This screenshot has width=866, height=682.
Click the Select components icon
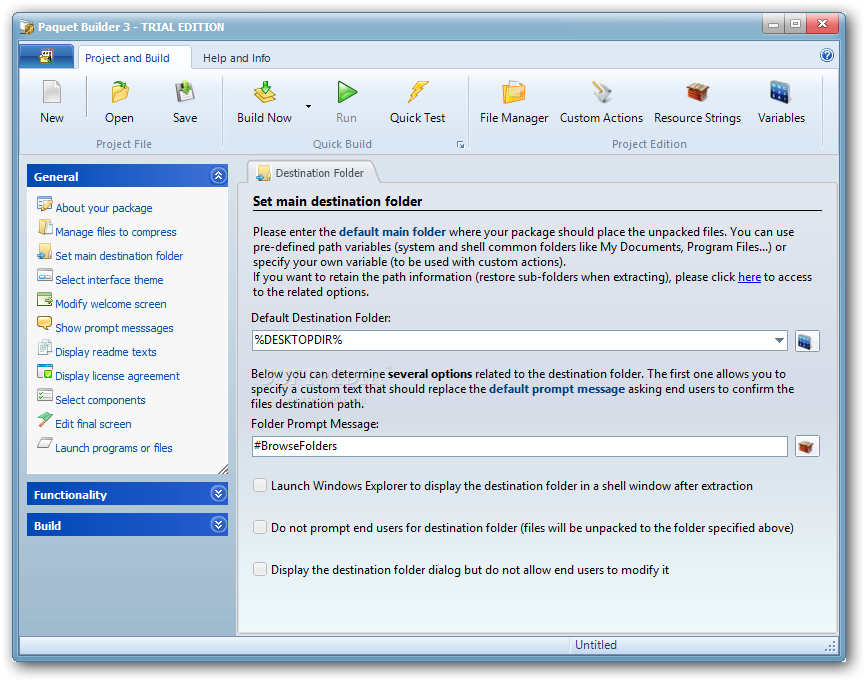45,396
